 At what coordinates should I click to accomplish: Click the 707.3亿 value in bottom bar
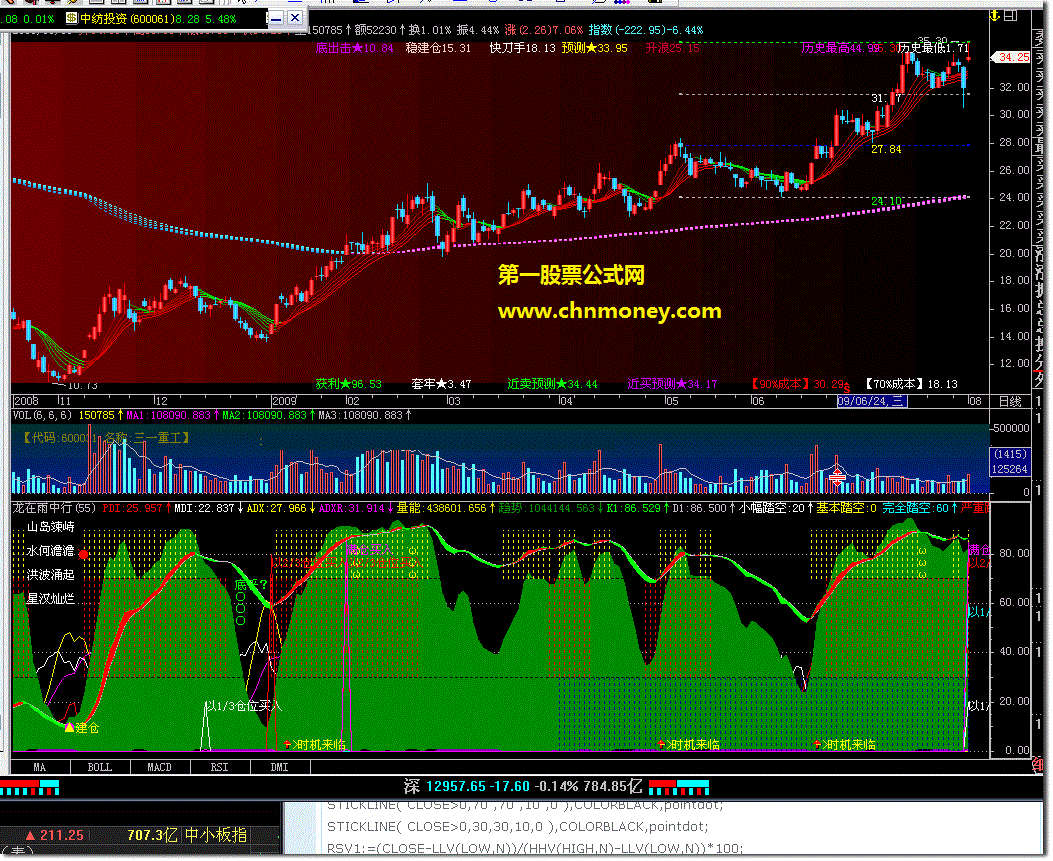click(x=152, y=835)
